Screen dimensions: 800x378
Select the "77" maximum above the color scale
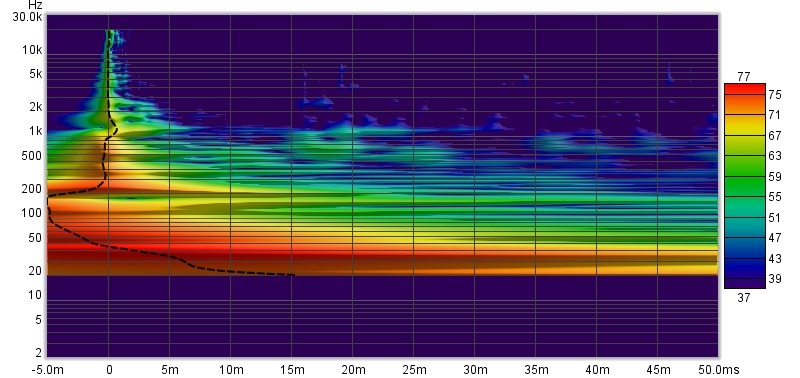click(x=744, y=77)
